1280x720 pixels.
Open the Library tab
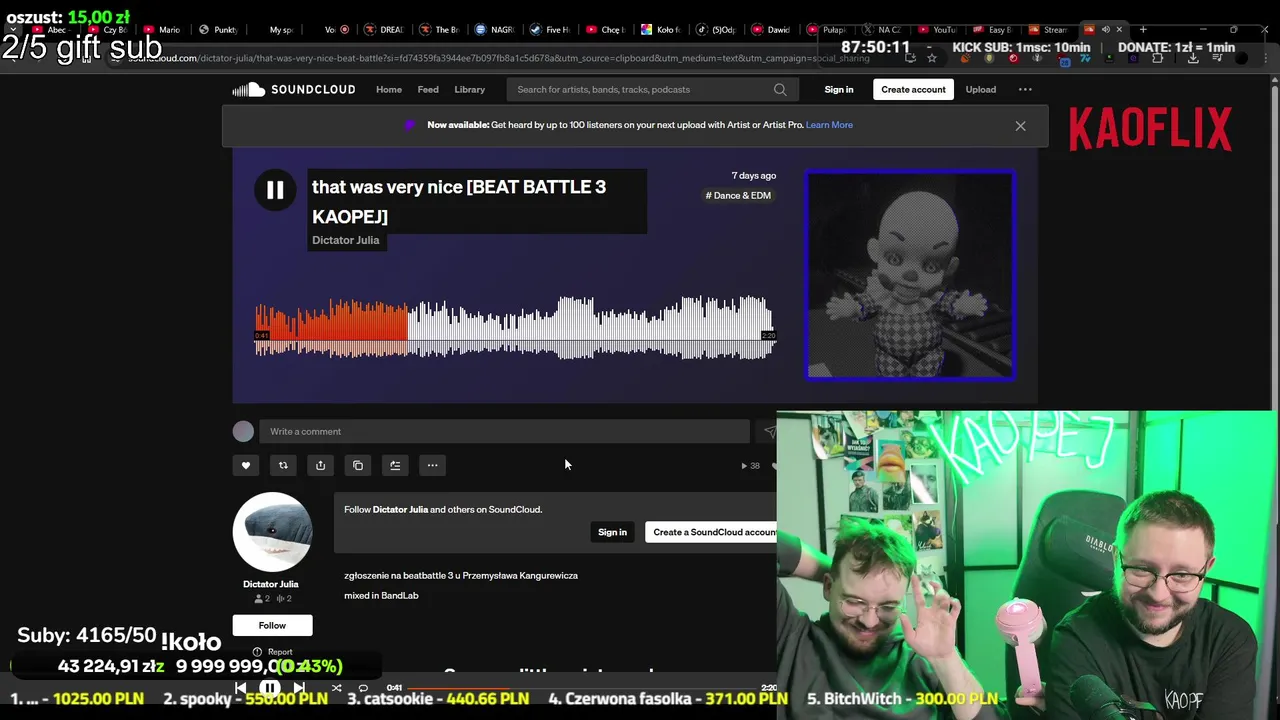point(469,89)
